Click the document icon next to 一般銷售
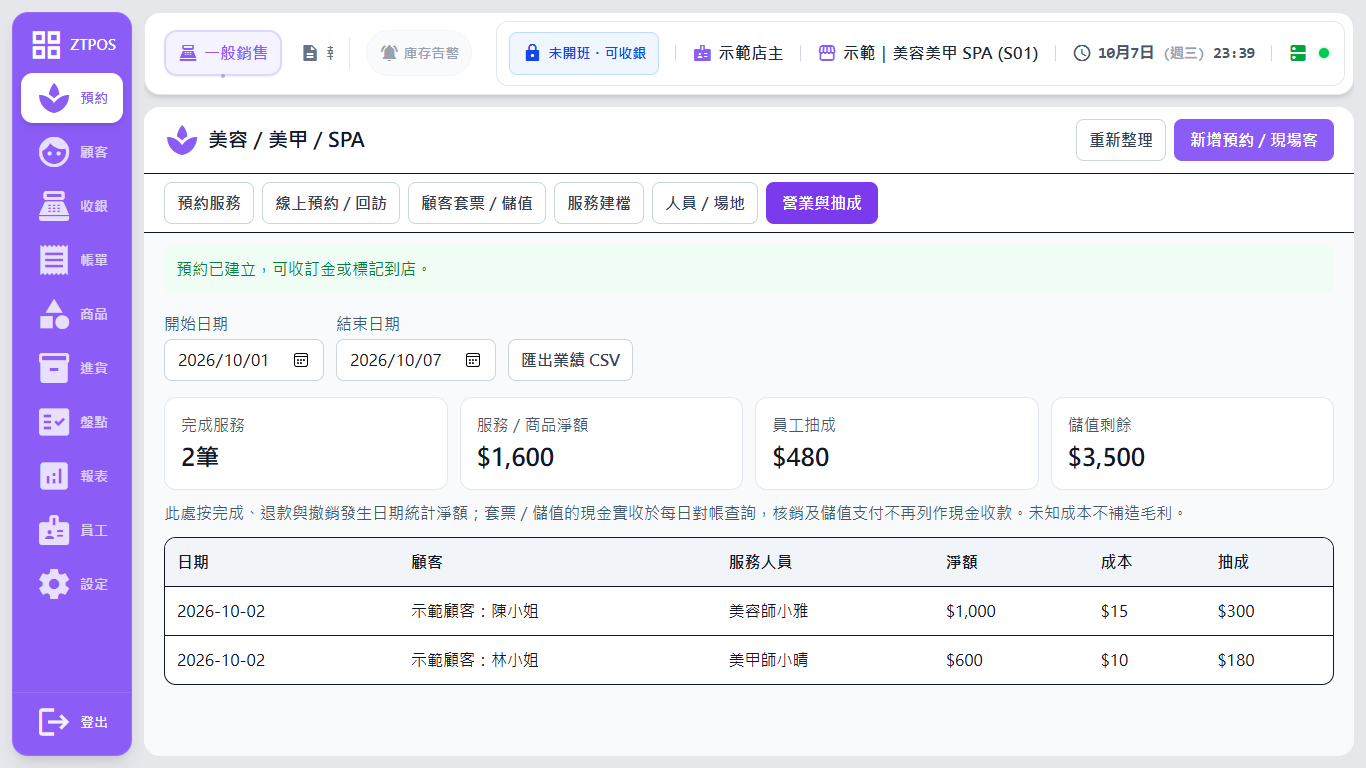1366x768 pixels. pos(310,53)
